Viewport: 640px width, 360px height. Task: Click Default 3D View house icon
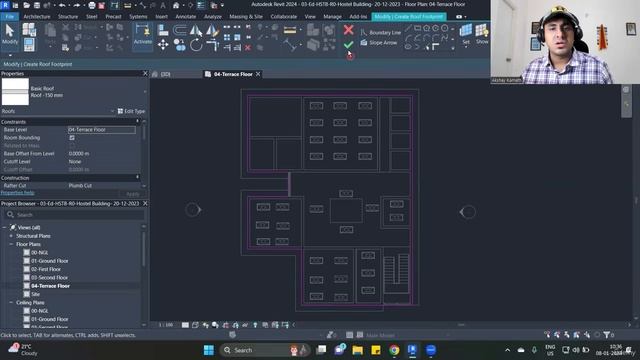(176, 5)
